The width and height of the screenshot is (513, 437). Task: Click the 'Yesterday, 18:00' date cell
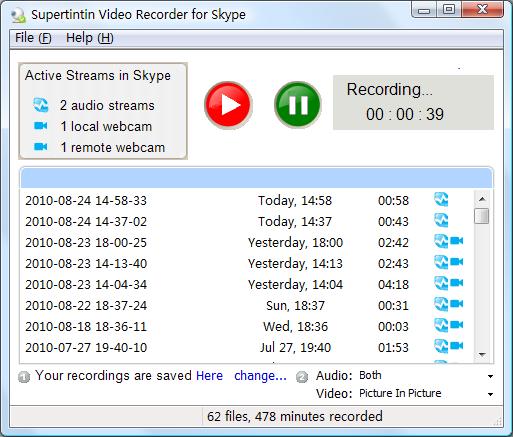(x=295, y=243)
